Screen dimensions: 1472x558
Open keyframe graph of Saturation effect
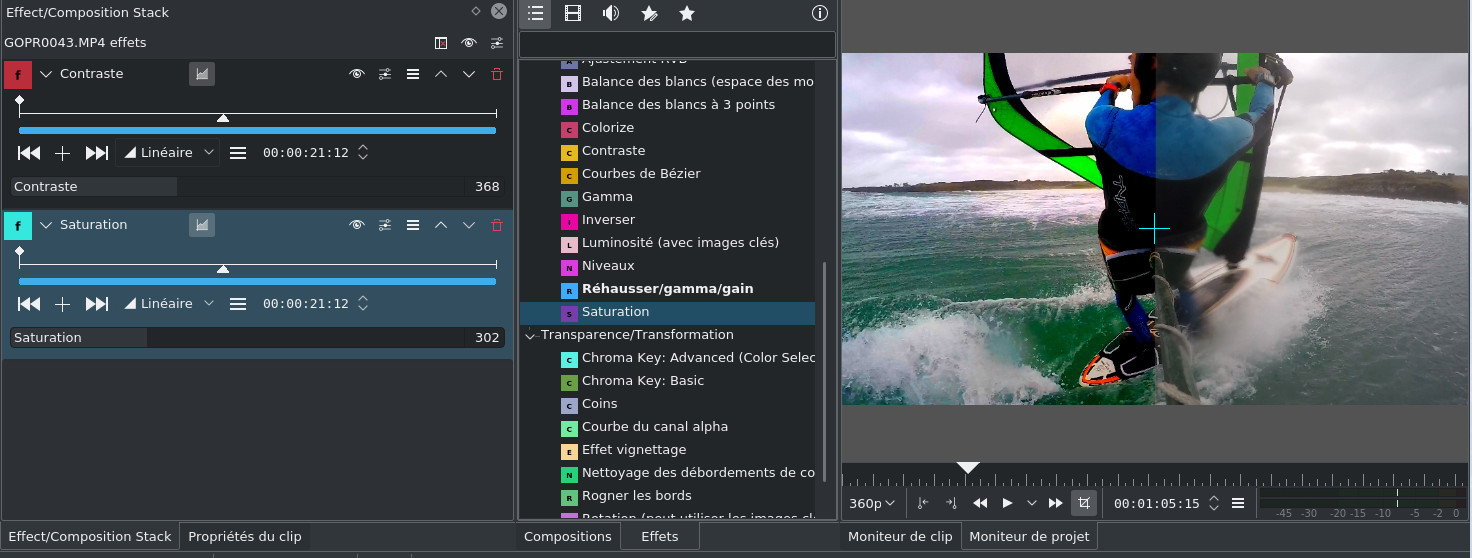coord(202,225)
